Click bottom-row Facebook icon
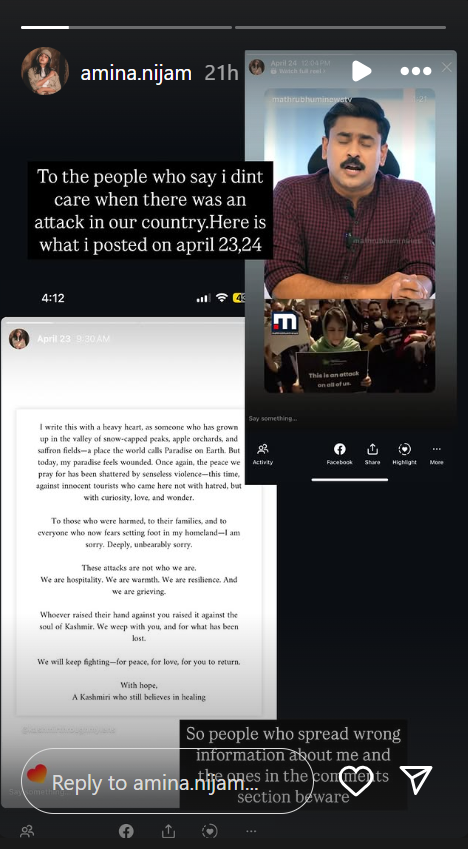This screenshot has width=468, height=849. (x=126, y=831)
